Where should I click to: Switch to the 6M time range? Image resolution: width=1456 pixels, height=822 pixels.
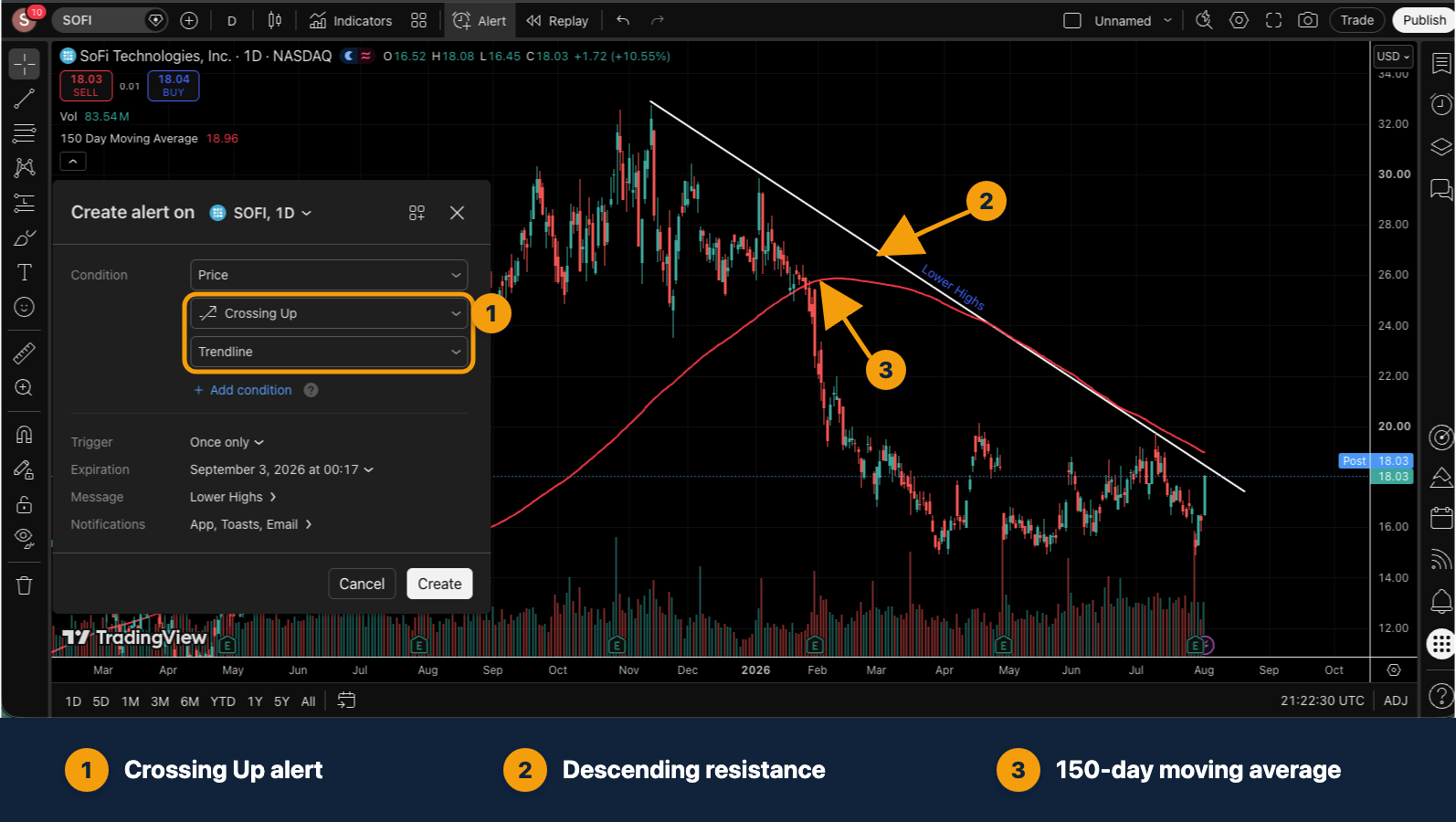[x=190, y=701]
